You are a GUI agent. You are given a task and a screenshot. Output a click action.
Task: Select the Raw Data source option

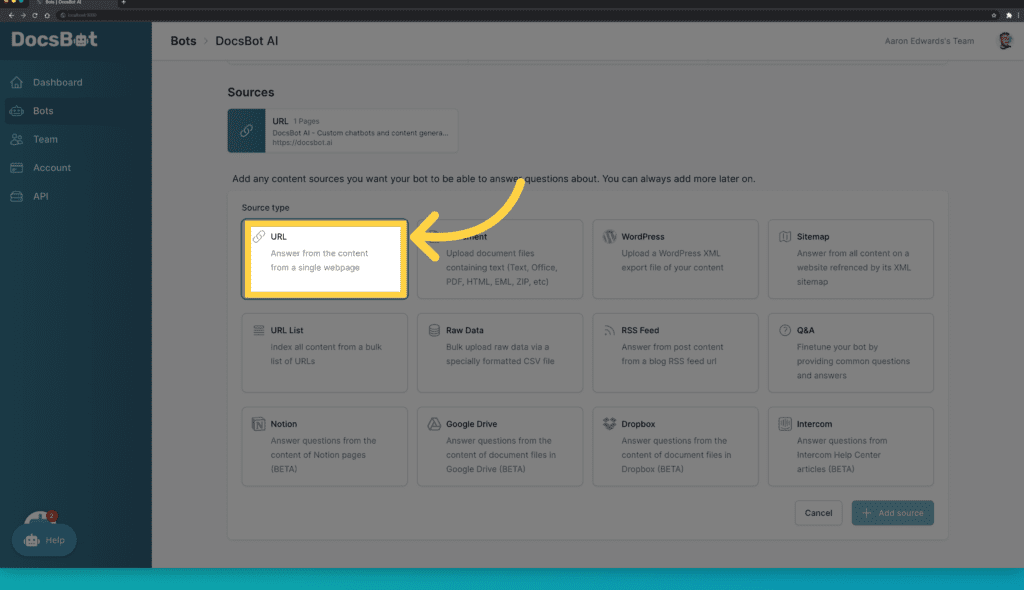(500, 352)
